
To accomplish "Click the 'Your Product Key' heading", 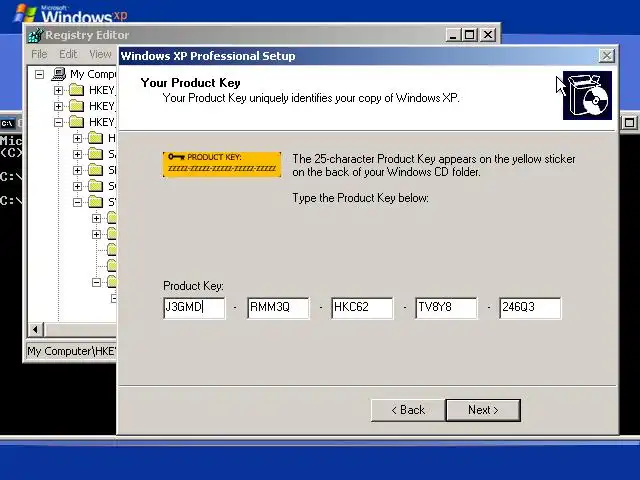I will 191,83.
